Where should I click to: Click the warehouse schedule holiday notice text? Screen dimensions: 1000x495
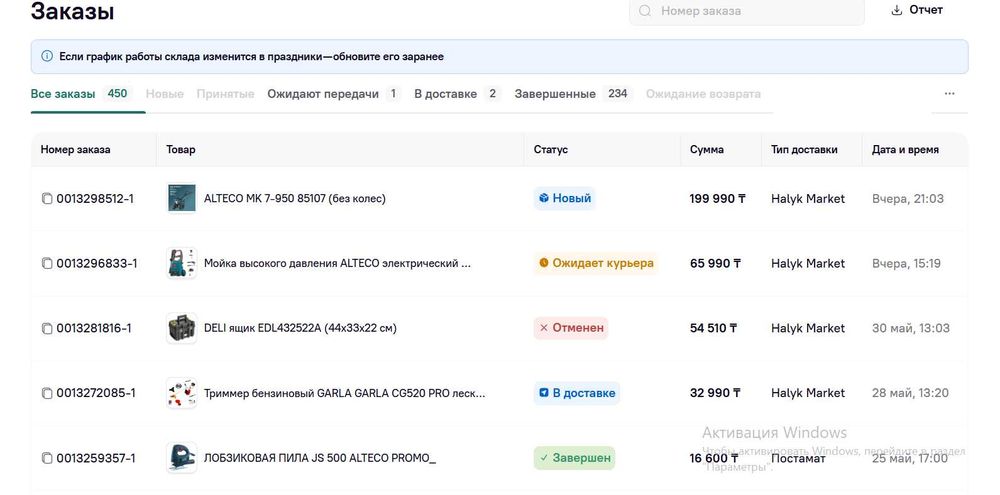coord(251,56)
